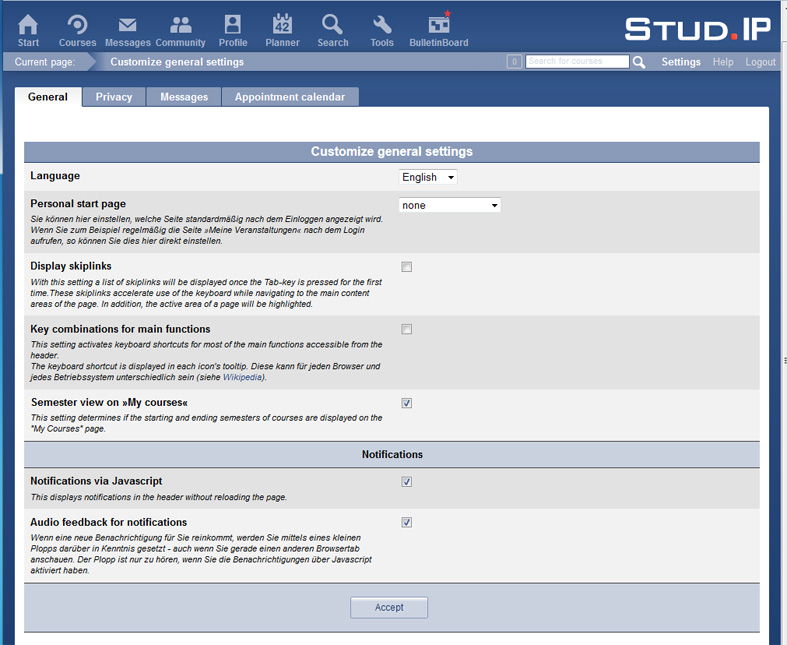Switch to the Messages settings tab
The height and width of the screenshot is (645, 787).
click(x=184, y=97)
